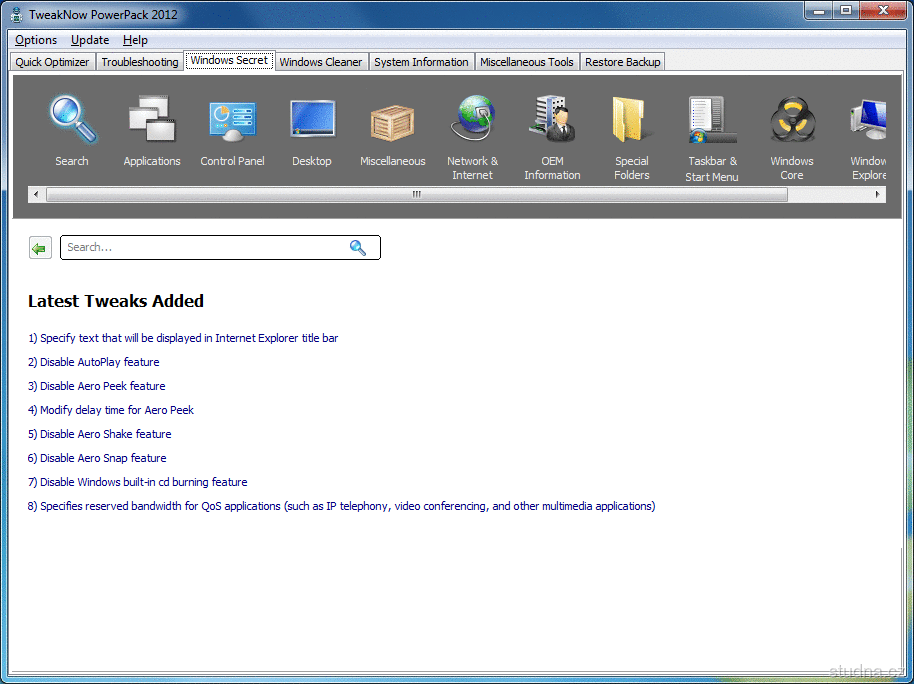Switch to the Windows Cleaner tab
Screen dimensions: 914x684
(321, 62)
